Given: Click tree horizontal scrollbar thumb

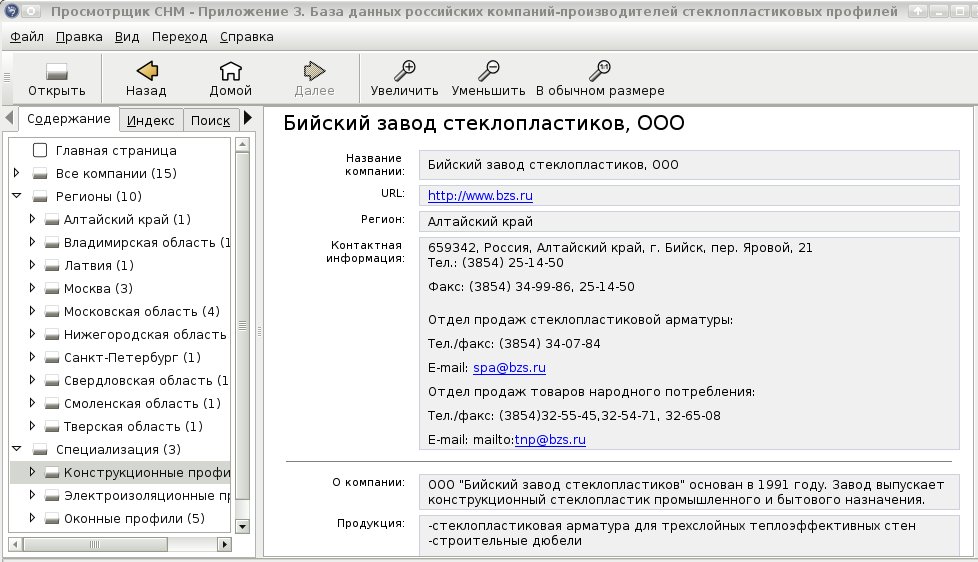Looking at the screenshot, I should [x=95, y=545].
